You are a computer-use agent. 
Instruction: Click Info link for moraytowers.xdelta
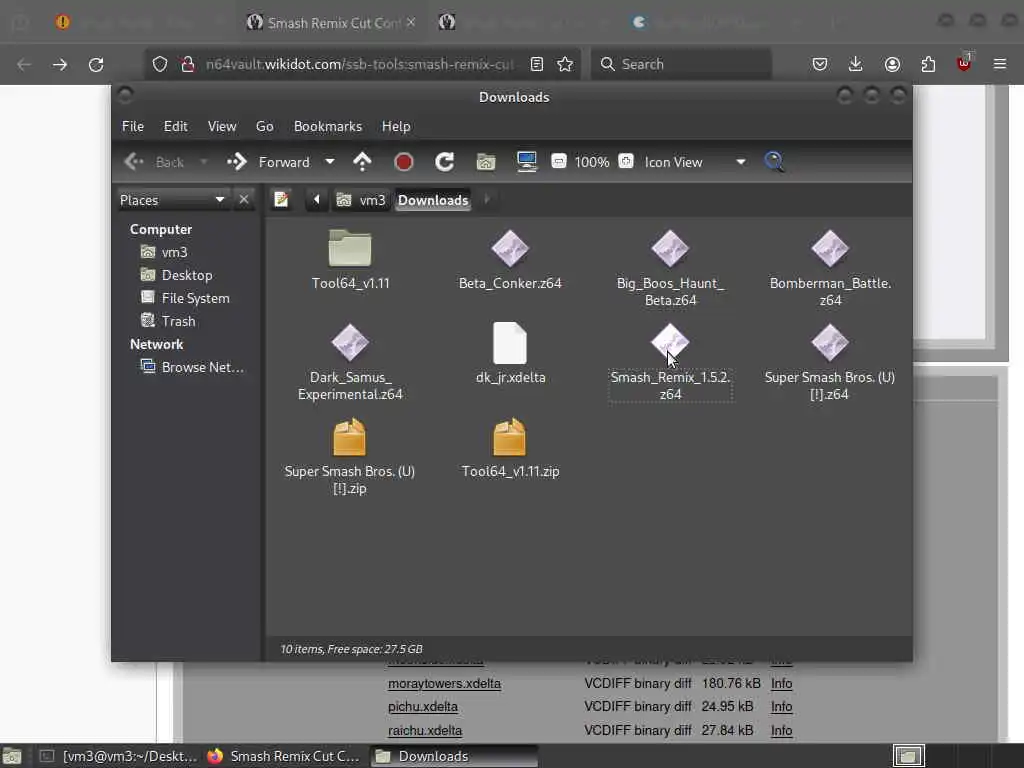pos(781,683)
